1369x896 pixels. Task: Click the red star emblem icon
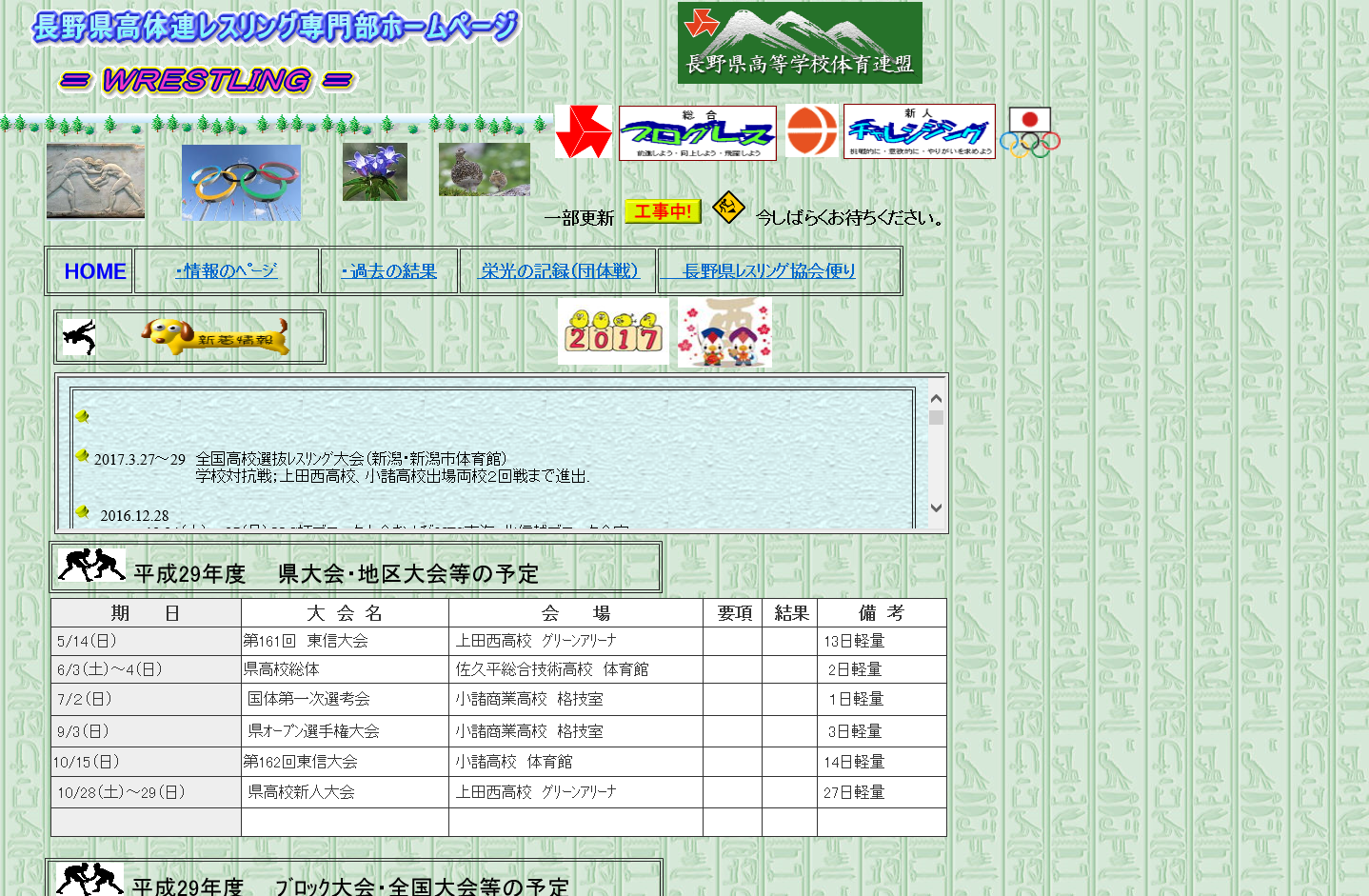pyautogui.click(x=583, y=131)
